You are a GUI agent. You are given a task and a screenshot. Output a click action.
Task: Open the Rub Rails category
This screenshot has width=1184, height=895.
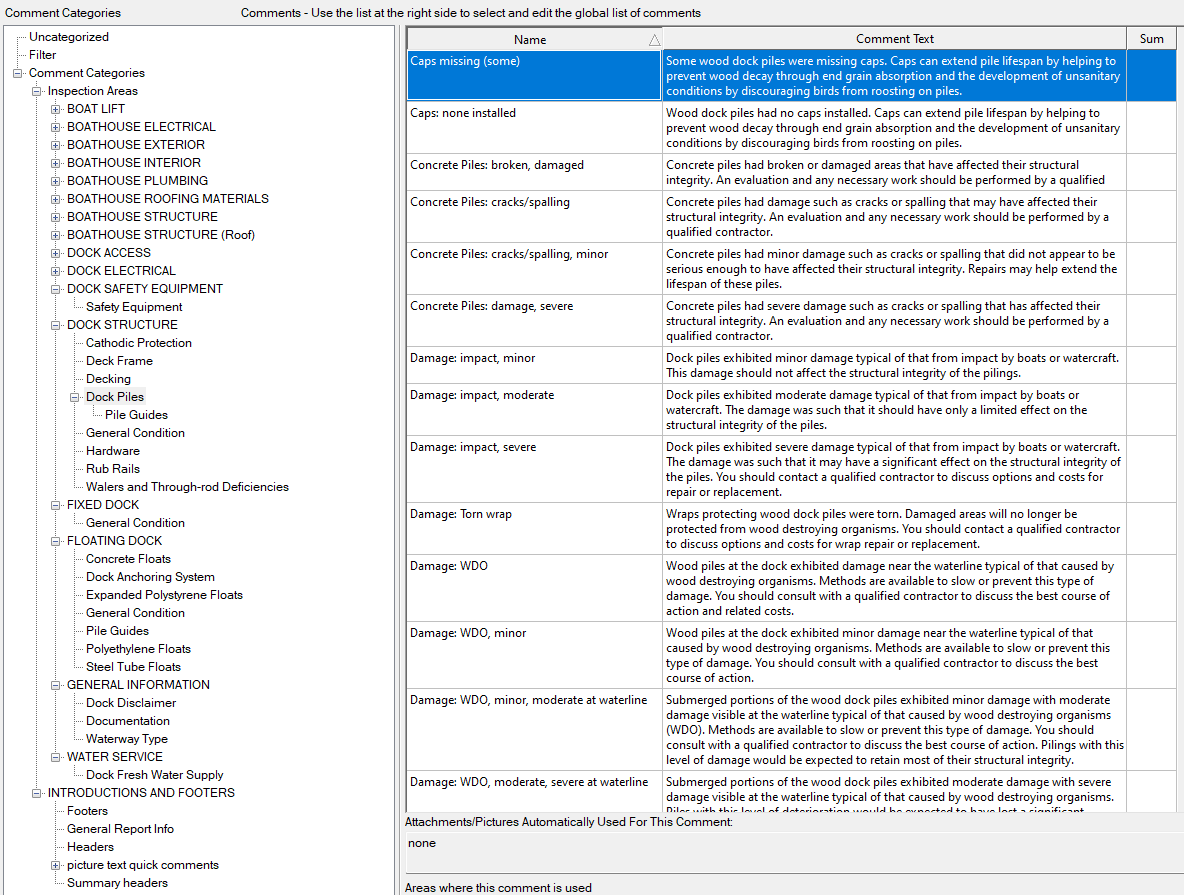tap(113, 469)
